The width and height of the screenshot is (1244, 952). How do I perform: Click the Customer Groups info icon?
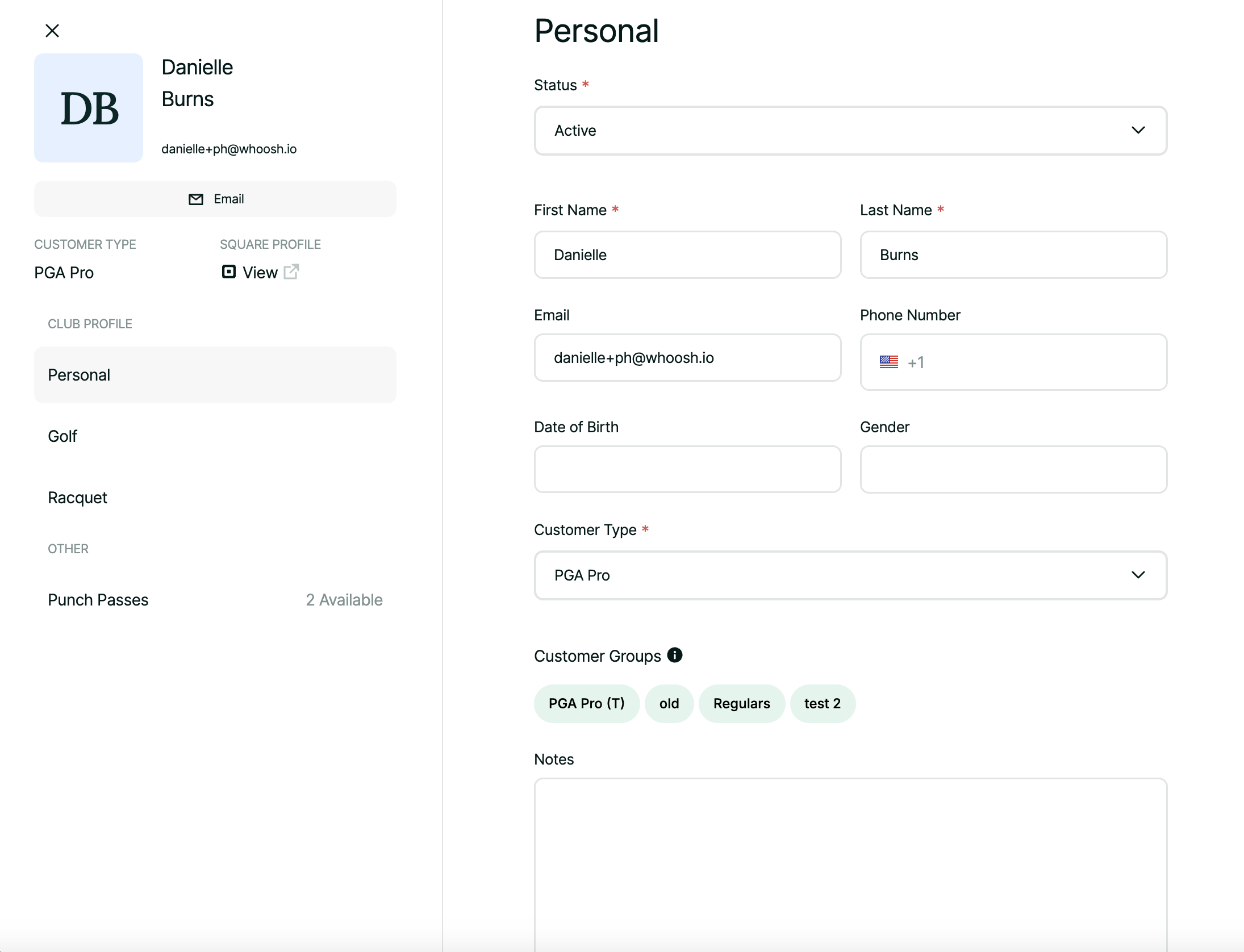click(x=675, y=655)
